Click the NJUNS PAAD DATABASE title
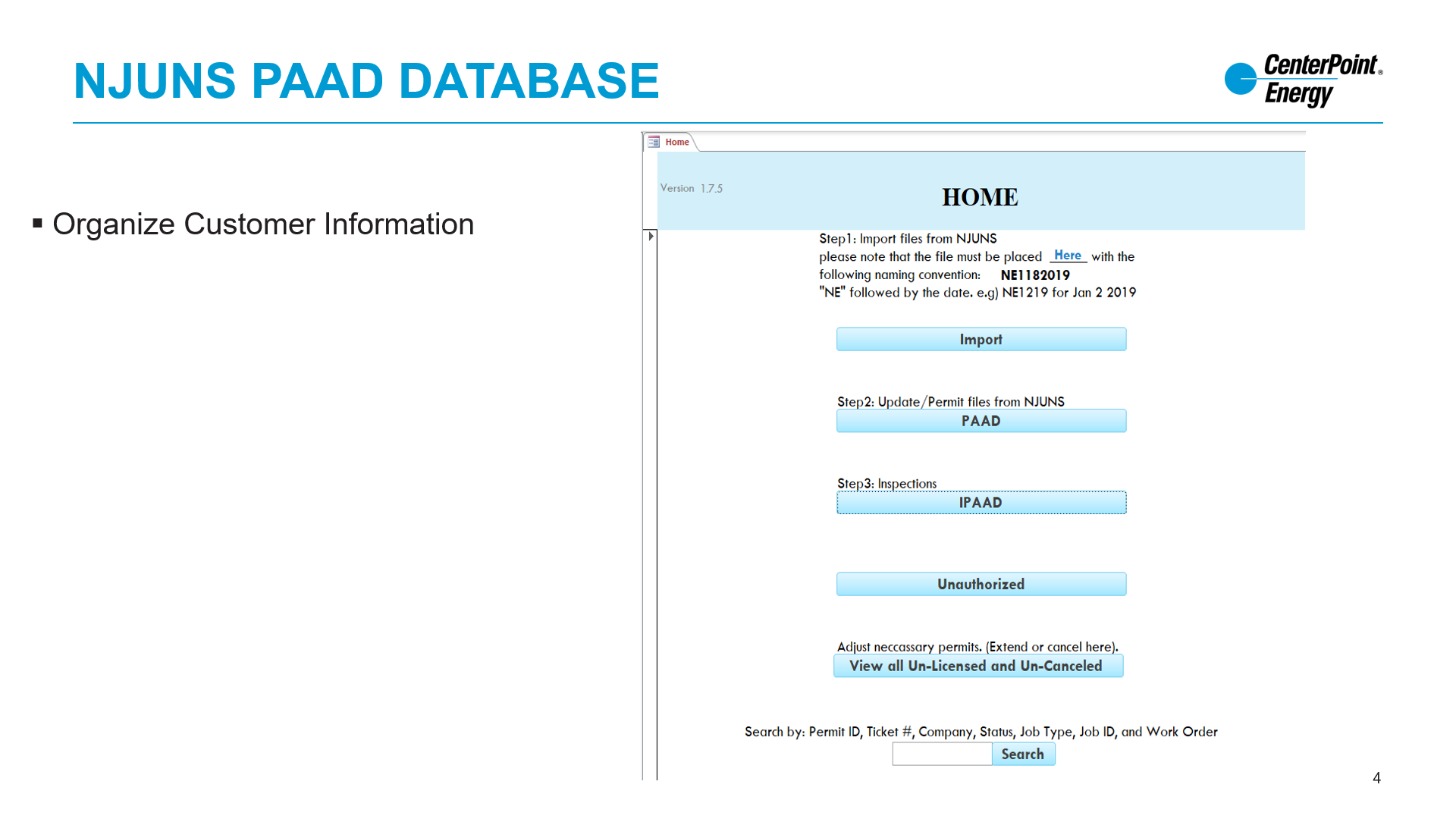This screenshot has height=819, width=1456. (x=366, y=81)
